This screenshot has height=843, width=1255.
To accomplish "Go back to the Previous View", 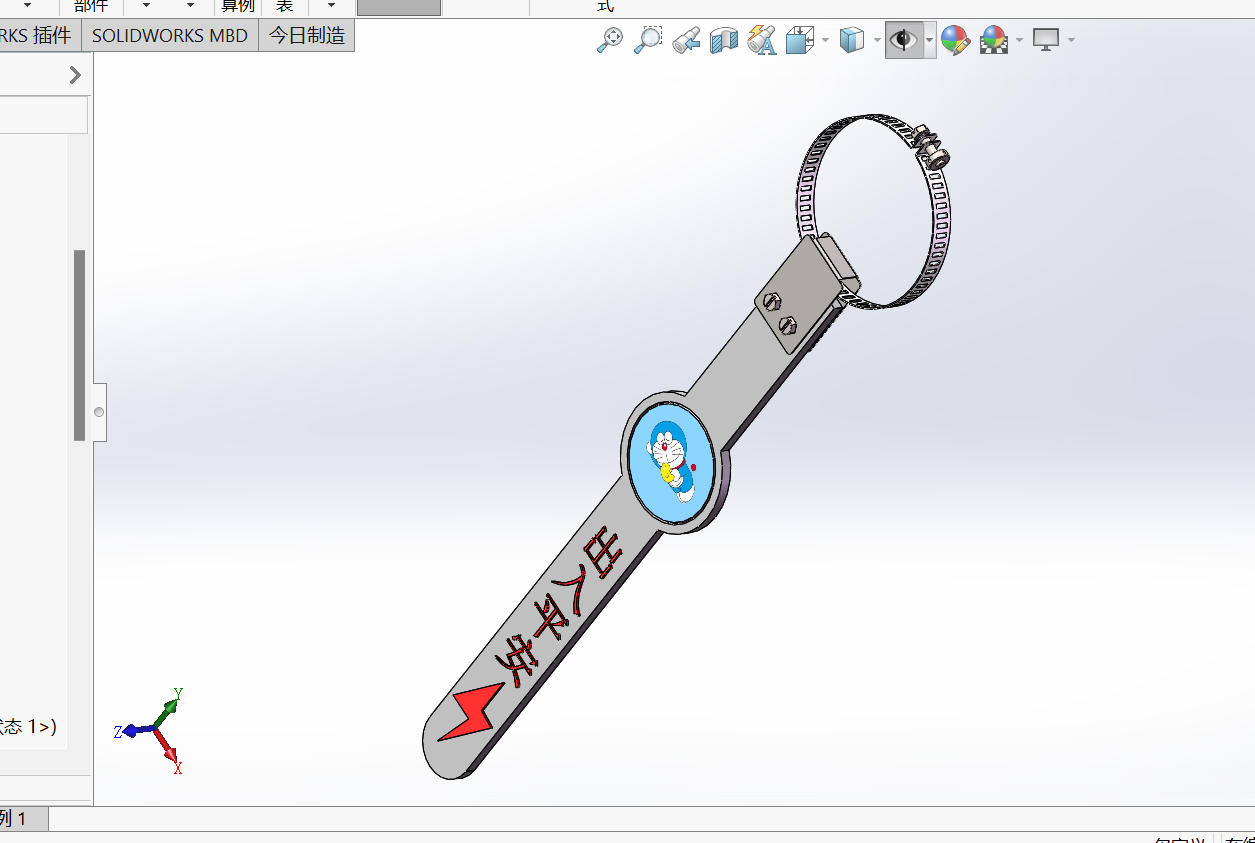I will click(686, 40).
